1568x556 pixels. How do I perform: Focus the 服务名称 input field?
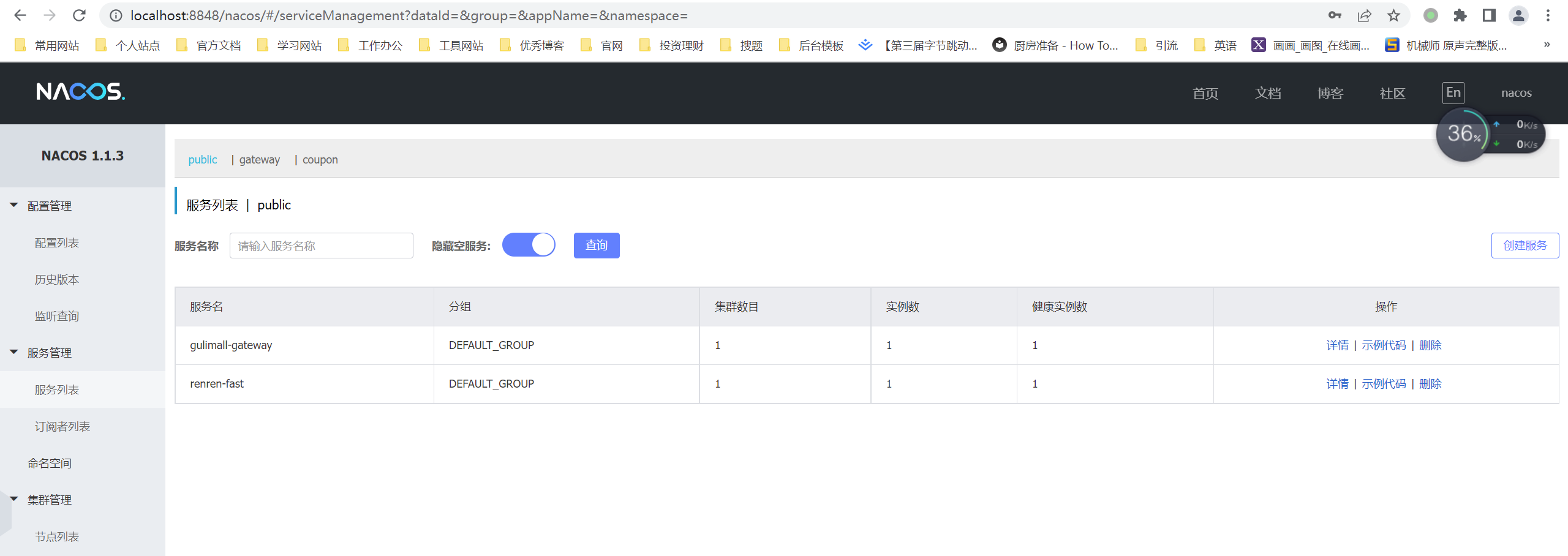322,246
